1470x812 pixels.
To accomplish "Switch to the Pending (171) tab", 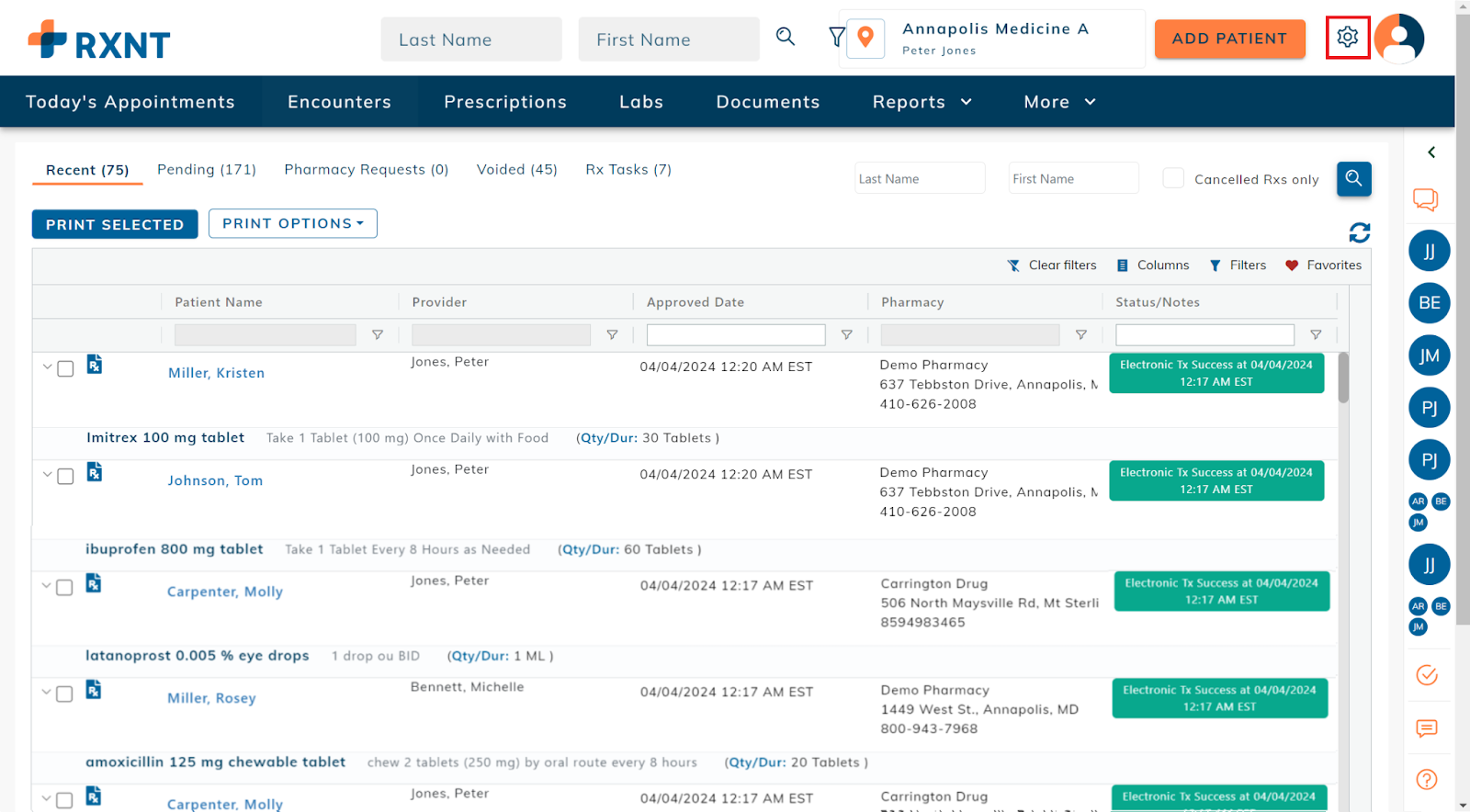I will coord(207,169).
